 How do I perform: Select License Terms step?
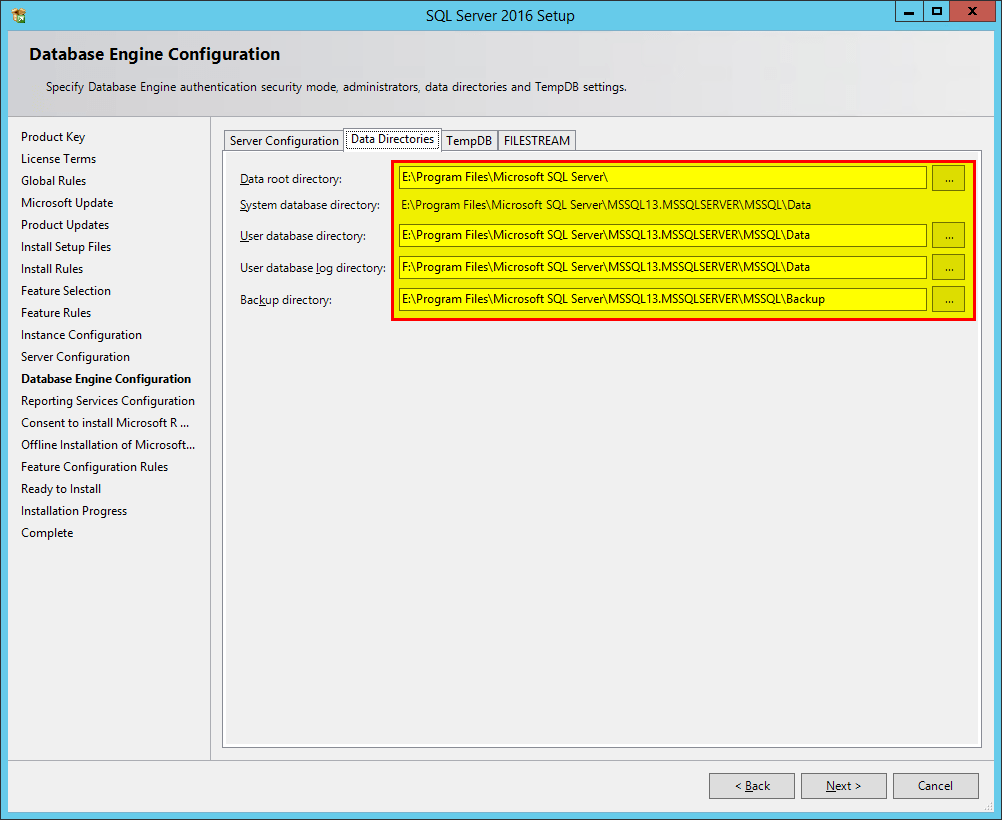[58, 159]
